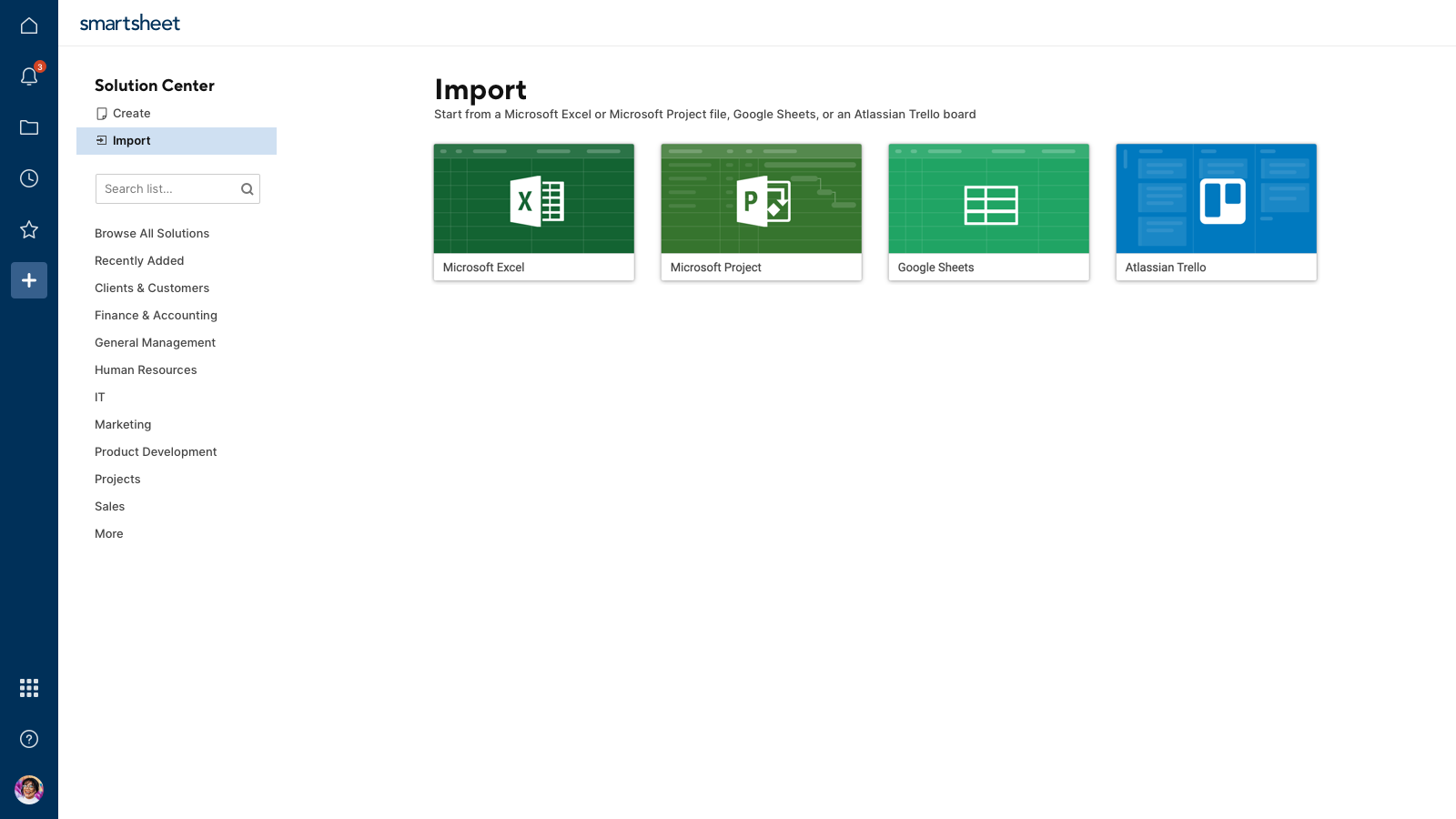1456x819 pixels.
Task: Open Help using the question mark icon
Action: [x=28, y=739]
